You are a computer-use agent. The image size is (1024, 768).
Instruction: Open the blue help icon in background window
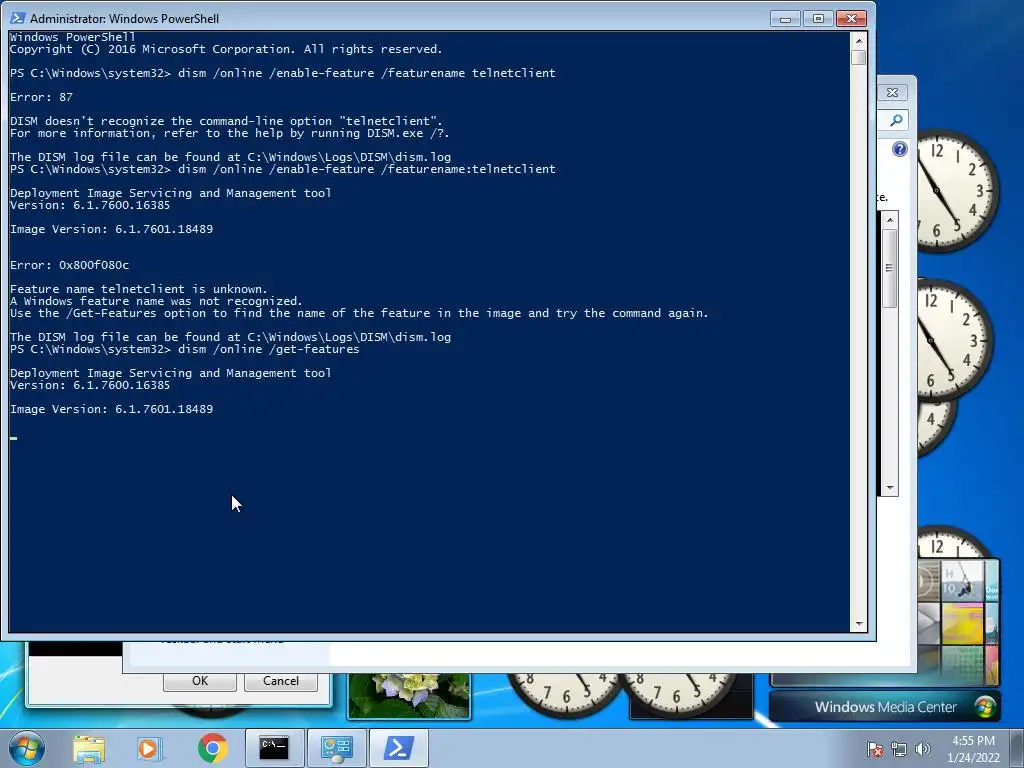coord(900,150)
